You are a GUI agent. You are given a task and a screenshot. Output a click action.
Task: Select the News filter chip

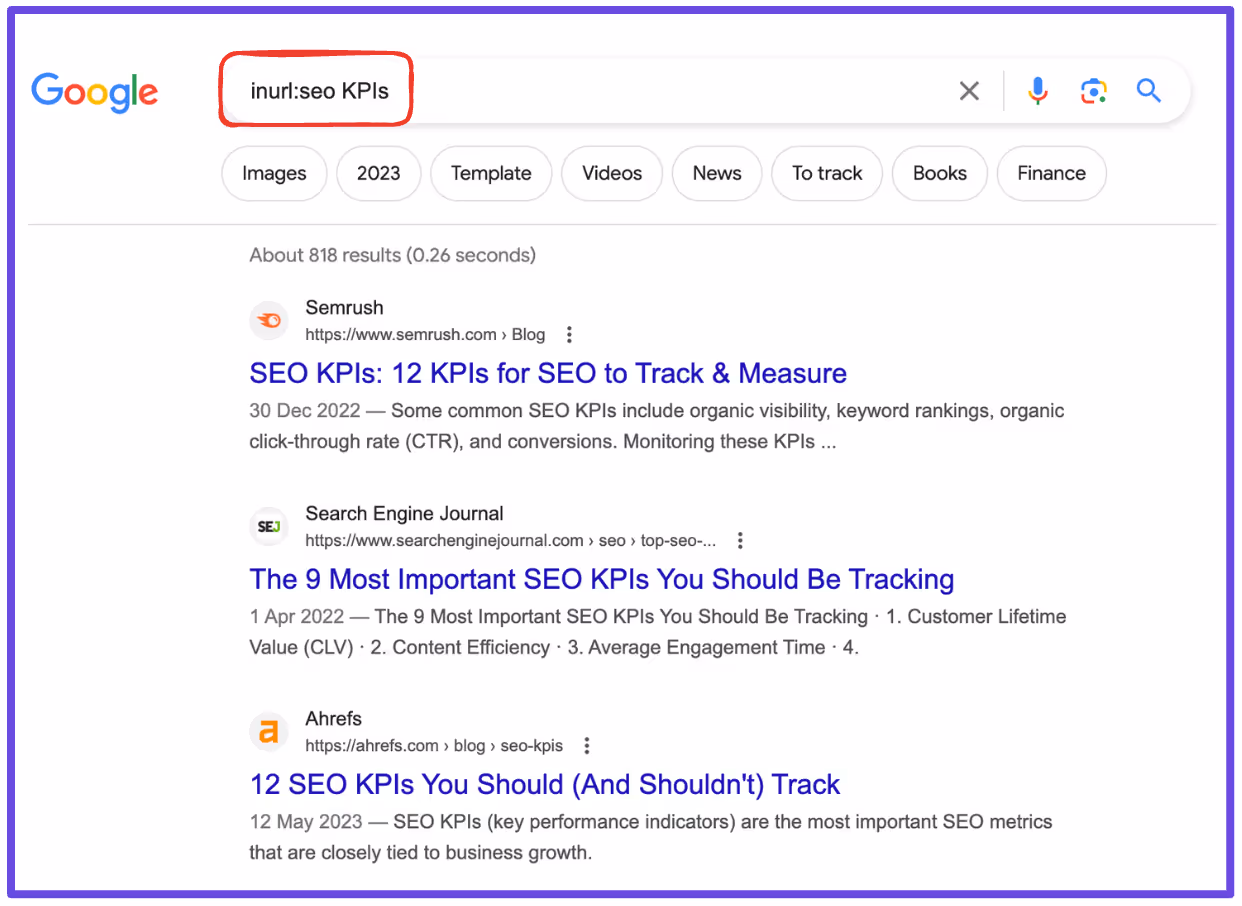pyautogui.click(x=717, y=173)
